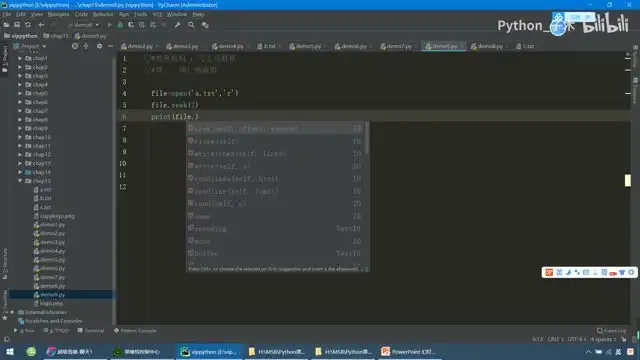Open the Terminal tool window button
The height and width of the screenshot is (360, 640).
point(91,331)
